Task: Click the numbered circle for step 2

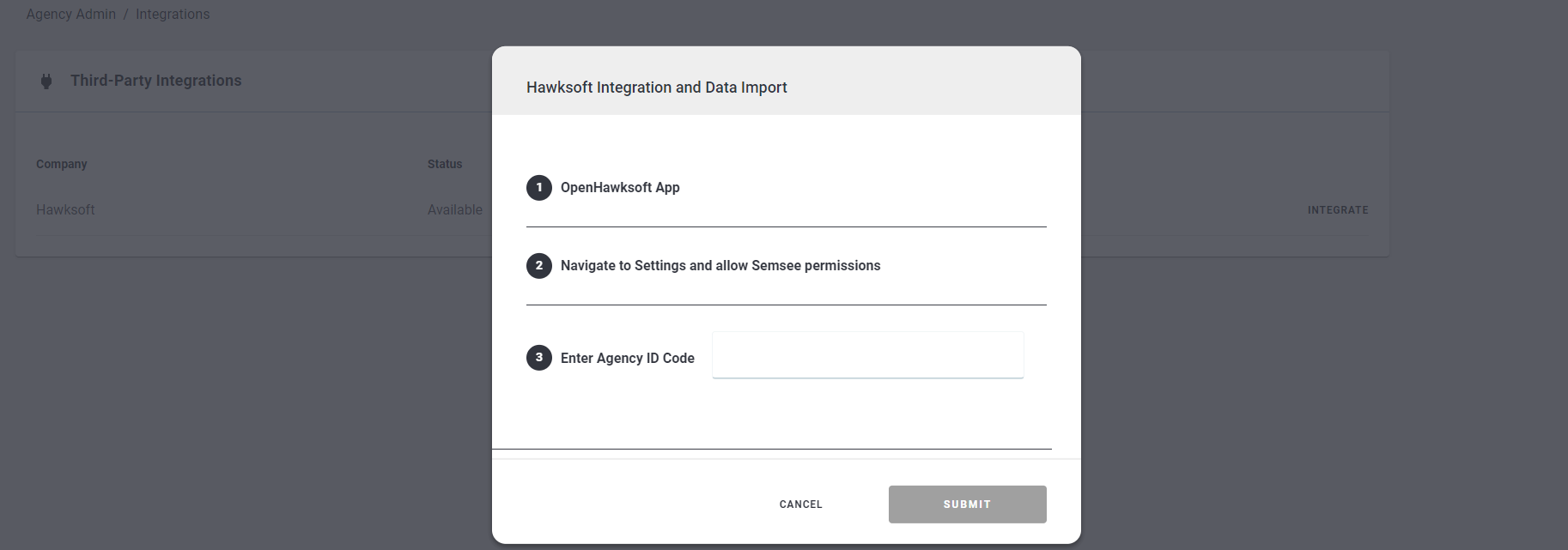Action: point(538,265)
